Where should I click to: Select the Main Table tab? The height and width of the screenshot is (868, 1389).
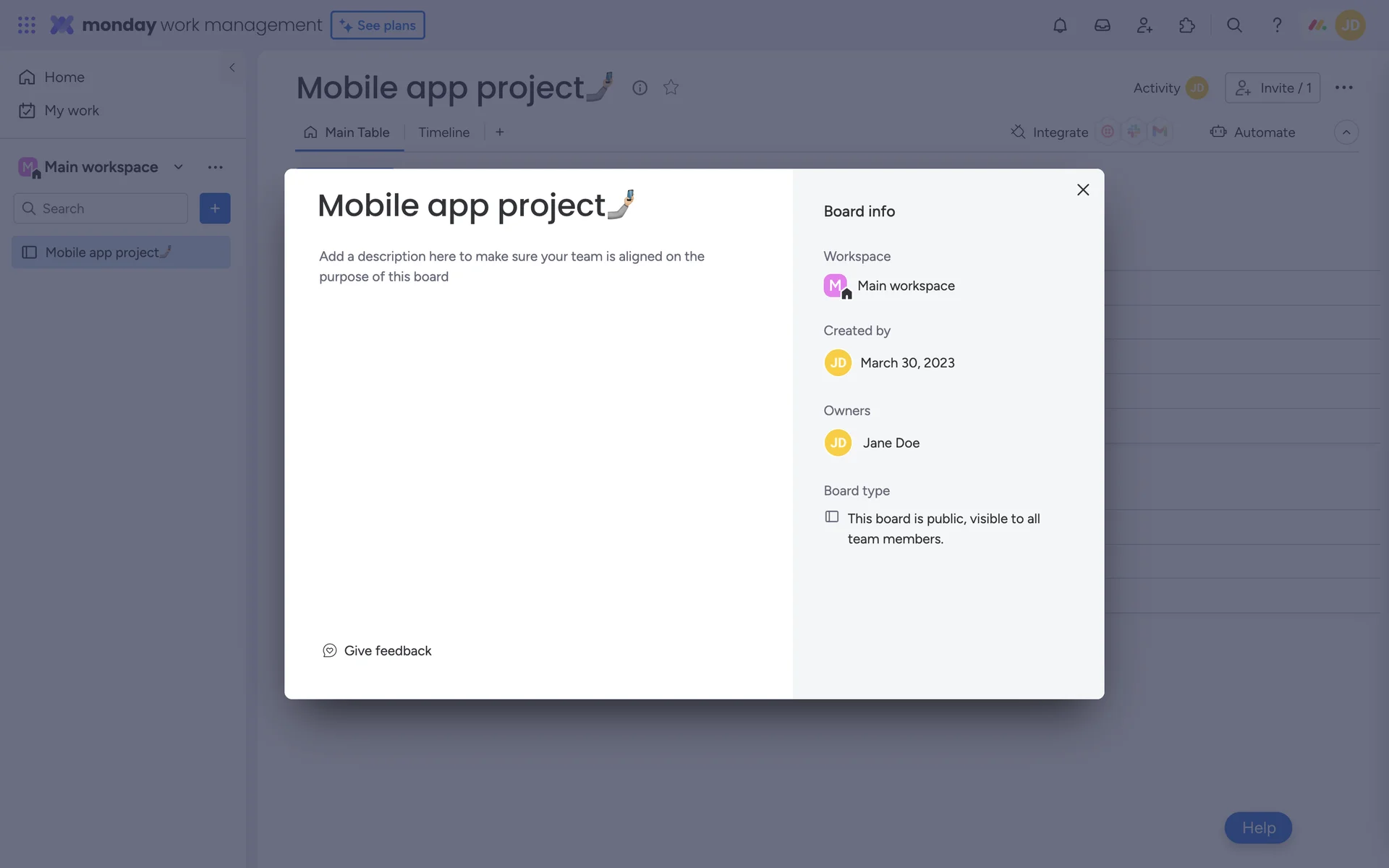[x=348, y=132]
